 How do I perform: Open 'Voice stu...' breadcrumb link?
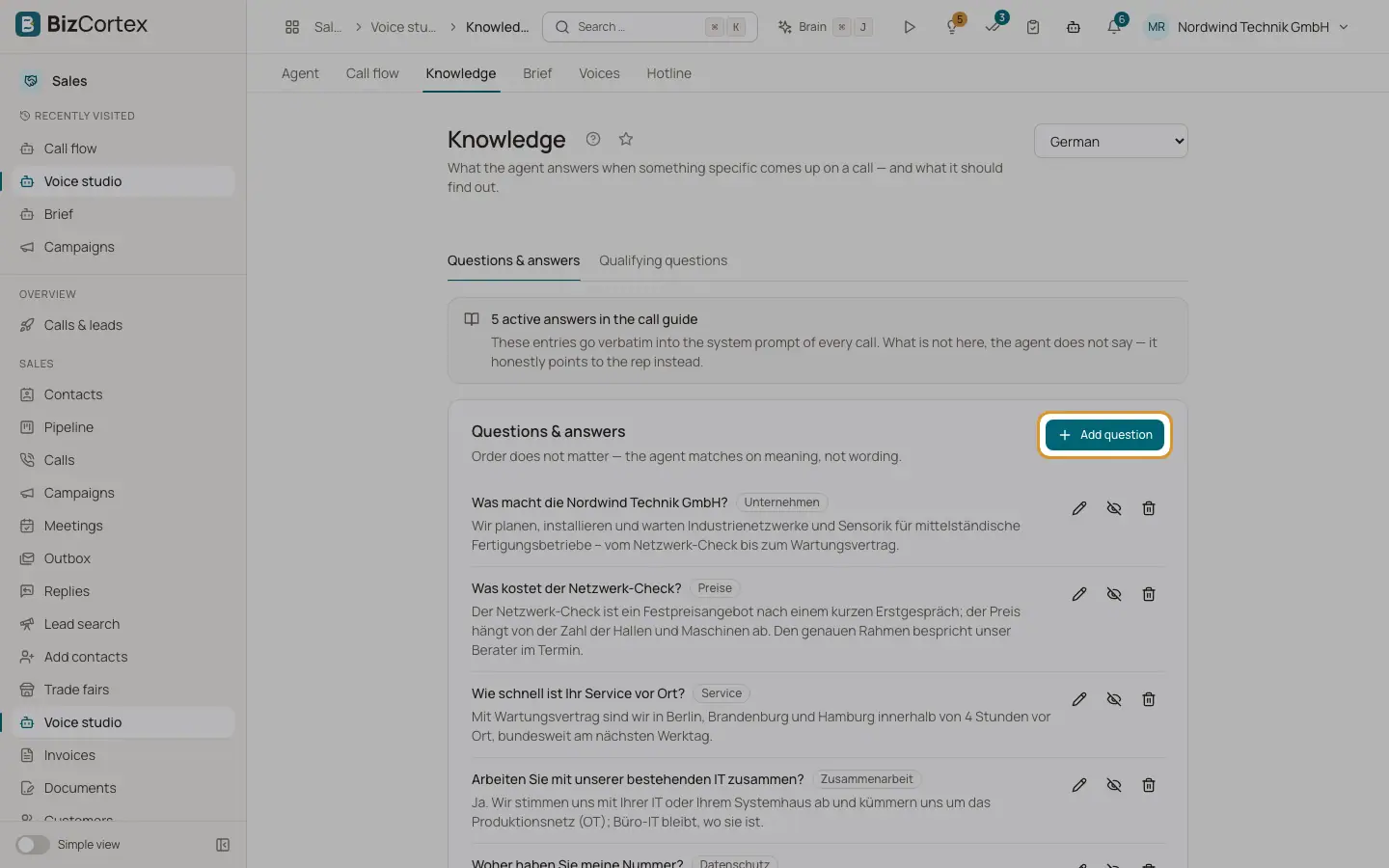pyautogui.click(x=403, y=27)
